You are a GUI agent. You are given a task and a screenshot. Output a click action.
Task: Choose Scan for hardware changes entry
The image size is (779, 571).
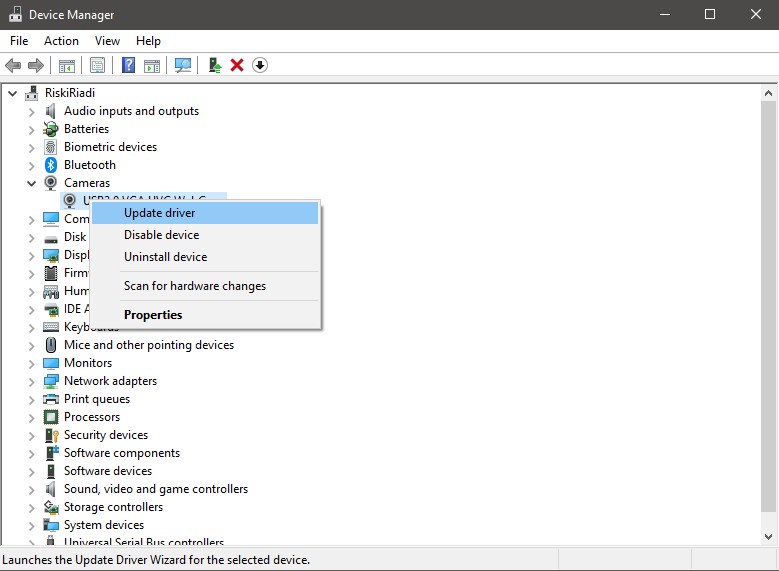205,286
